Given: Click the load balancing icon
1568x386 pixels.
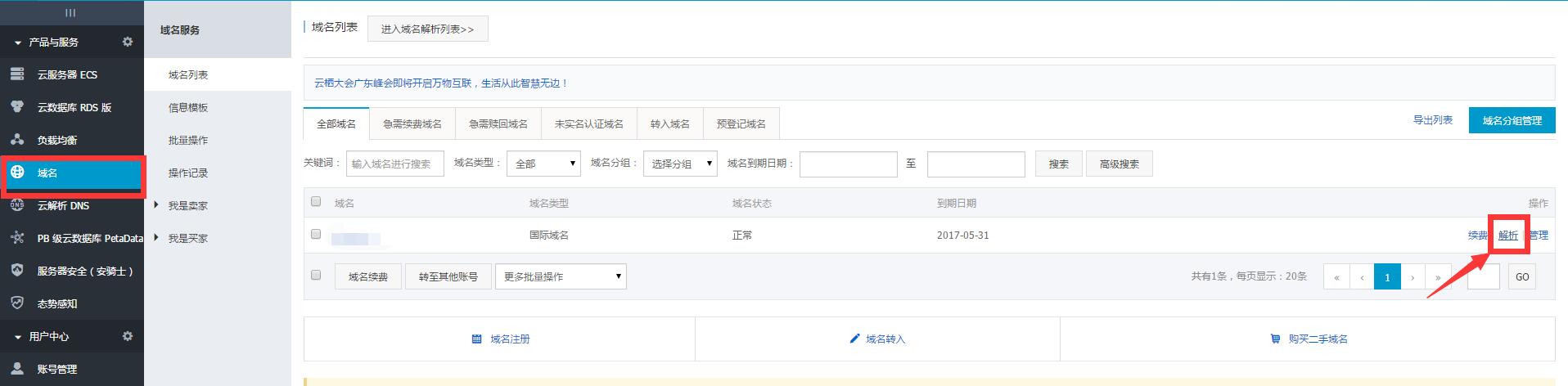Looking at the screenshot, I should [17, 140].
